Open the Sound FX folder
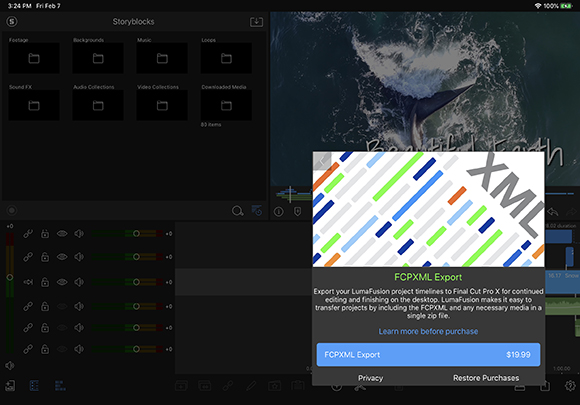The image size is (580, 405). [34, 105]
